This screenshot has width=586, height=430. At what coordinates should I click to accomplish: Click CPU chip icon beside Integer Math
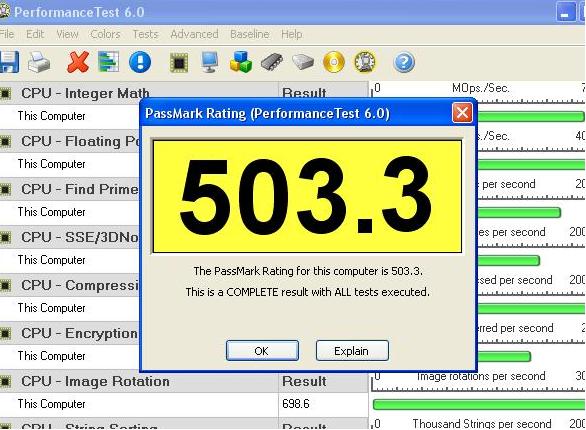[5, 93]
